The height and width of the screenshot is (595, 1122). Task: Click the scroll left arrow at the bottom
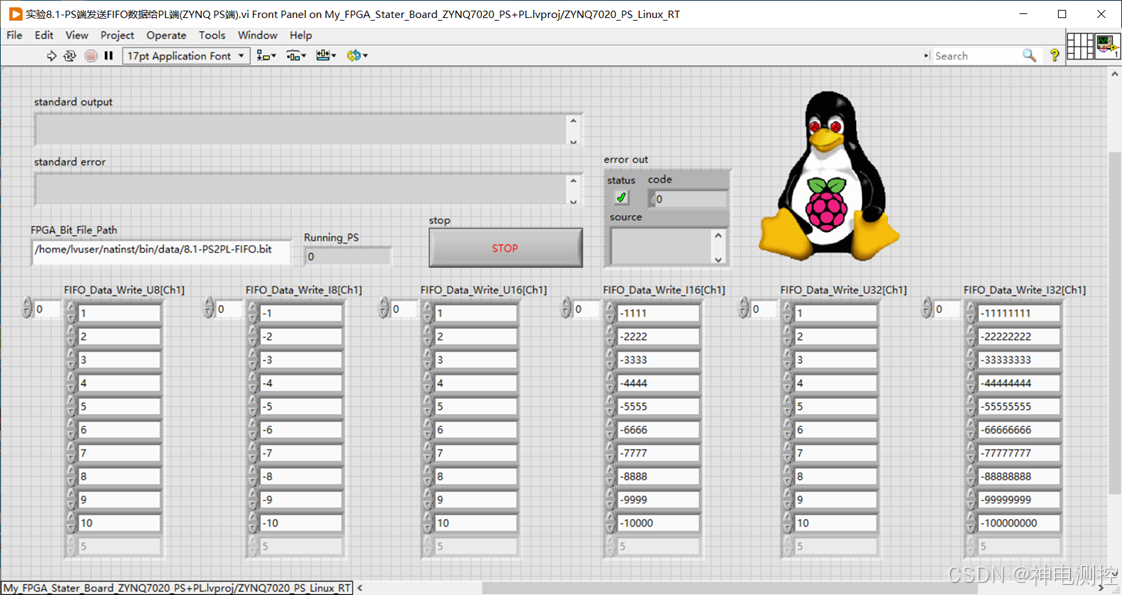pyautogui.click(x=360, y=588)
